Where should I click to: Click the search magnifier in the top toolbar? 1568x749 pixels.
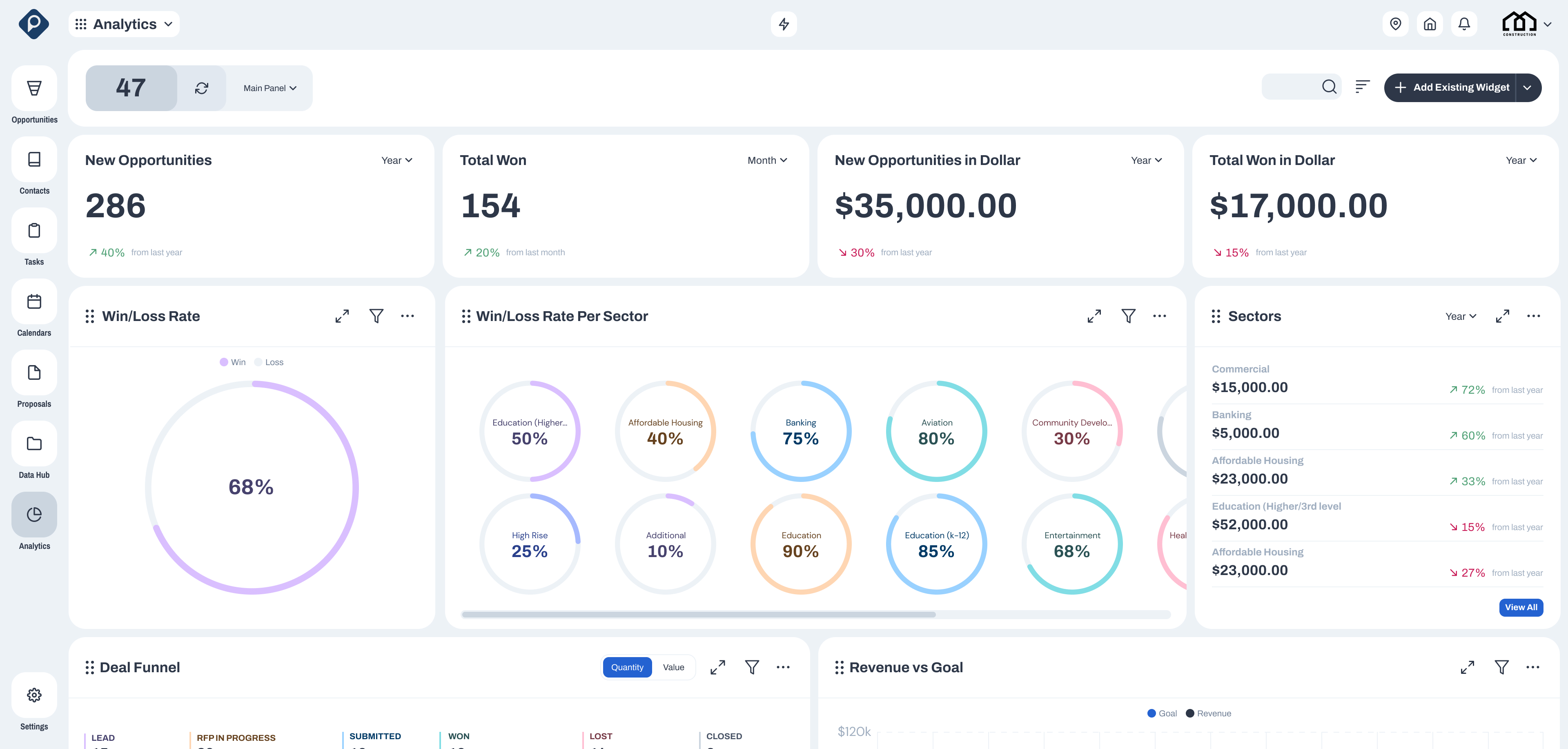point(1329,87)
